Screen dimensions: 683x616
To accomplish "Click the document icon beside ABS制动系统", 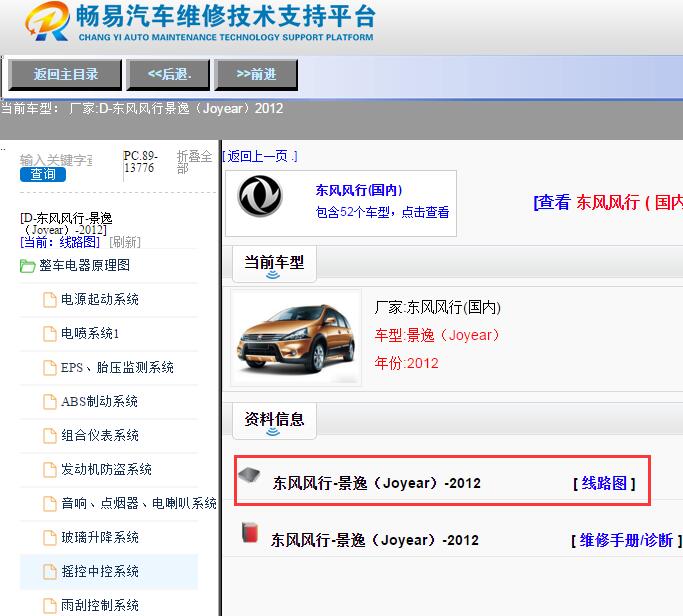I will pyautogui.click(x=50, y=402).
